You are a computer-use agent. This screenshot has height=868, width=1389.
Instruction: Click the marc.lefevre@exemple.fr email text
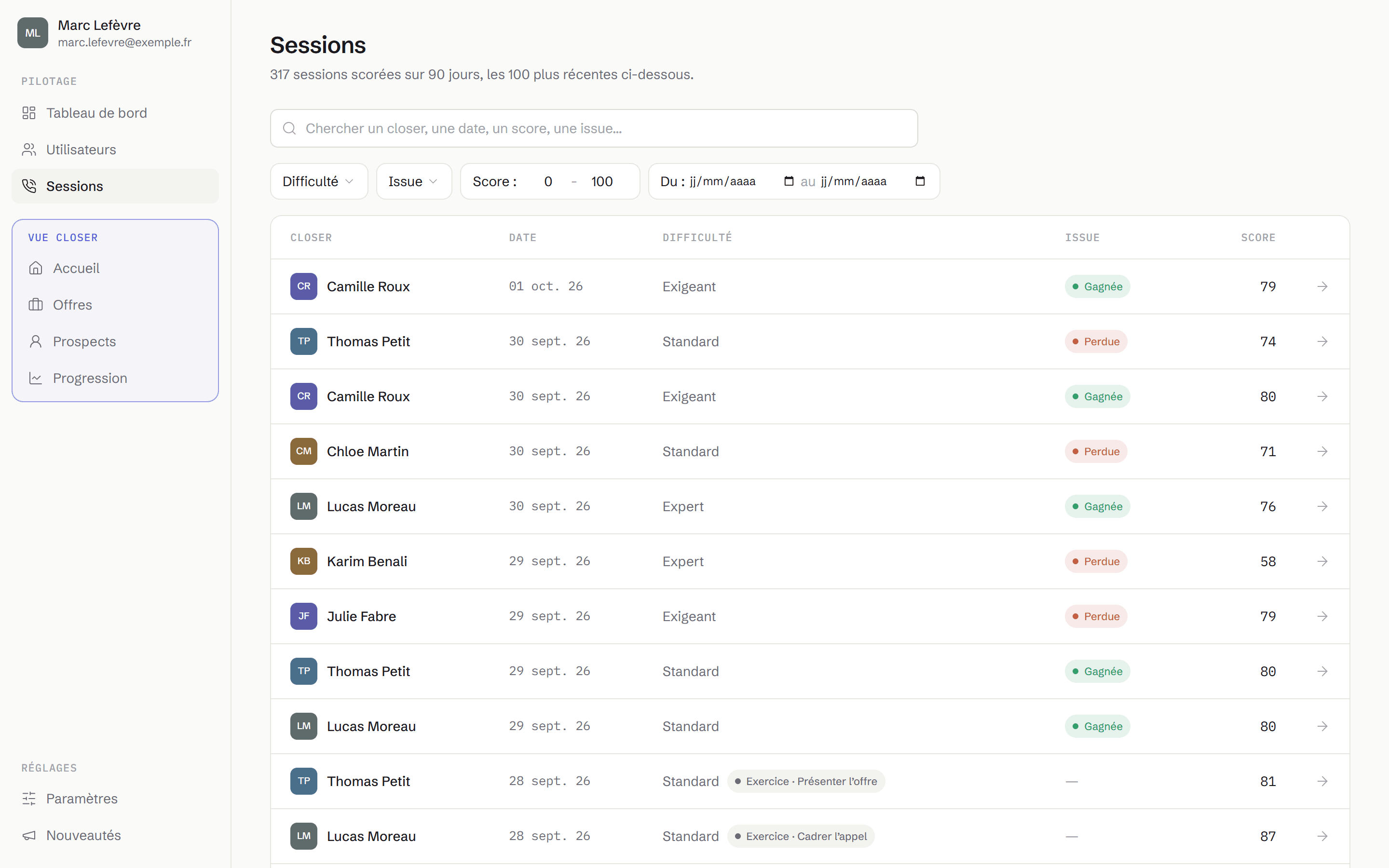(x=124, y=42)
